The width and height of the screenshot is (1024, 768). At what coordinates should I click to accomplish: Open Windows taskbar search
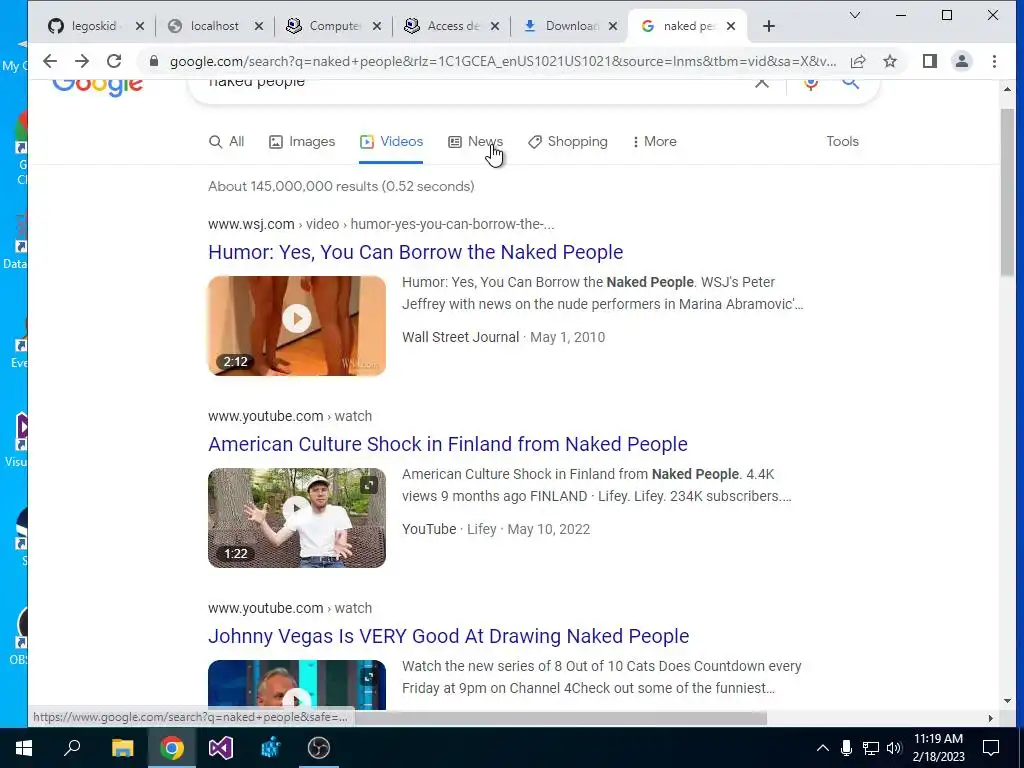(x=72, y=748)
